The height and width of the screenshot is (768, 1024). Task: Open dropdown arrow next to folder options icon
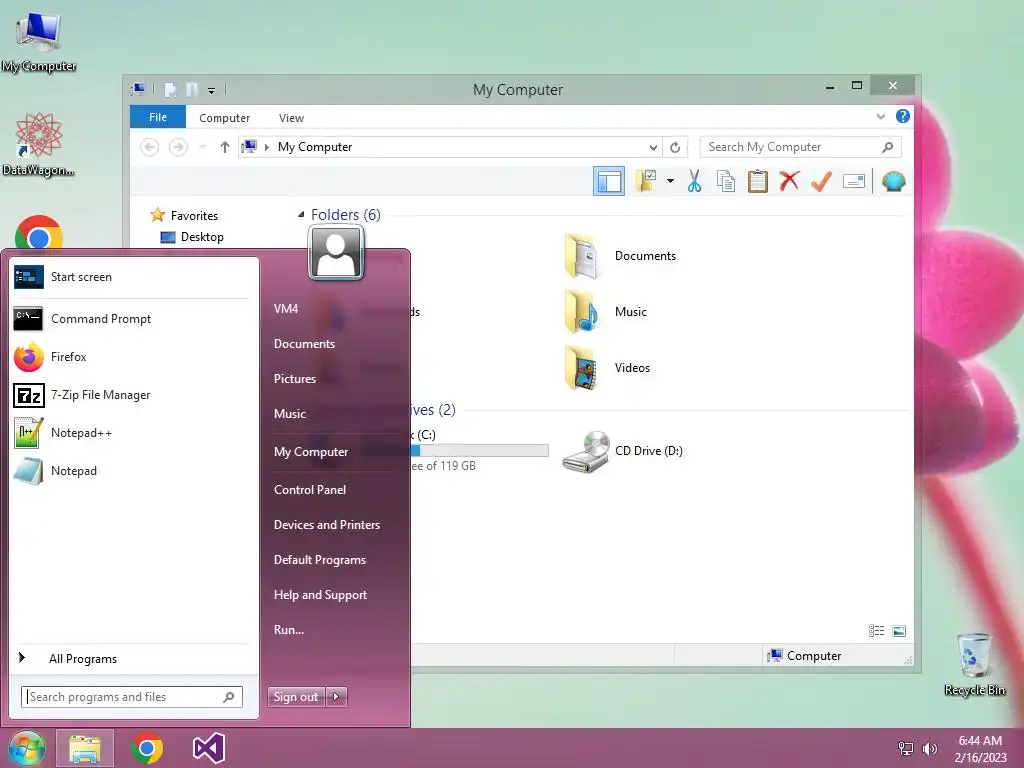[670, 181]
